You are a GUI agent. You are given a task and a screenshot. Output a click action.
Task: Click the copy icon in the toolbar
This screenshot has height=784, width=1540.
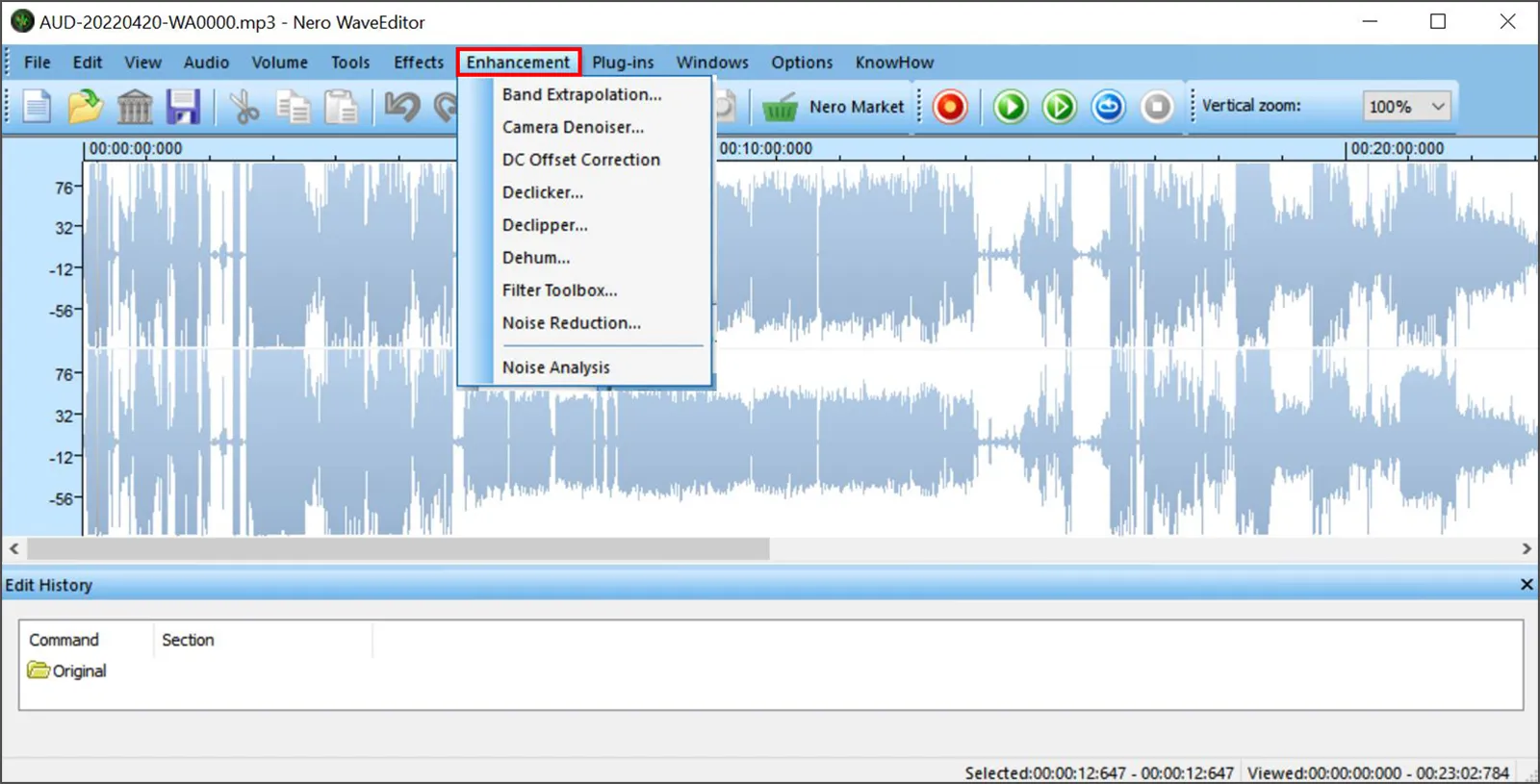pyautogui.click(x=293, y=107)
